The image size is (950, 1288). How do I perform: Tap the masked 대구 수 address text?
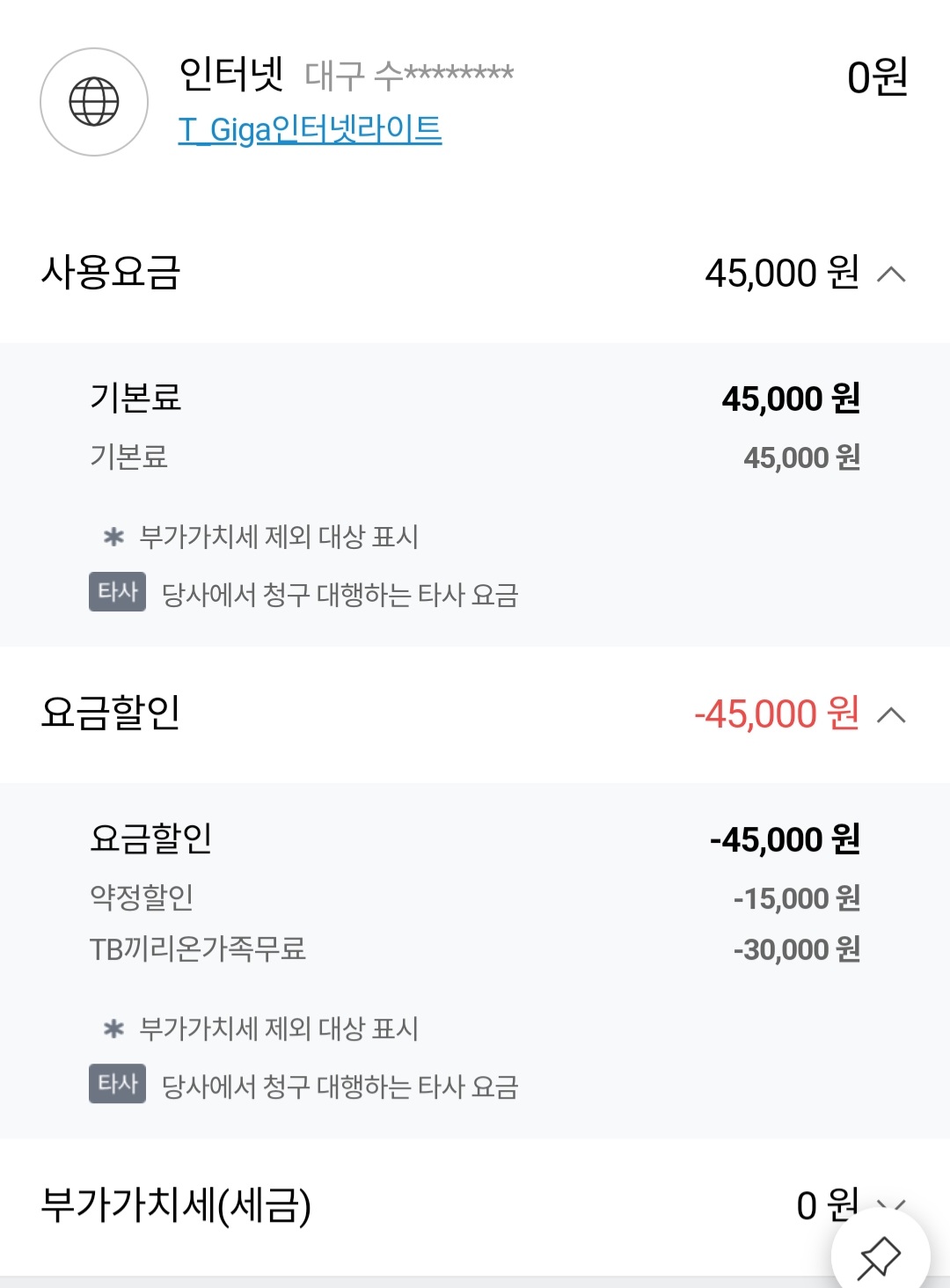[409, 76]
